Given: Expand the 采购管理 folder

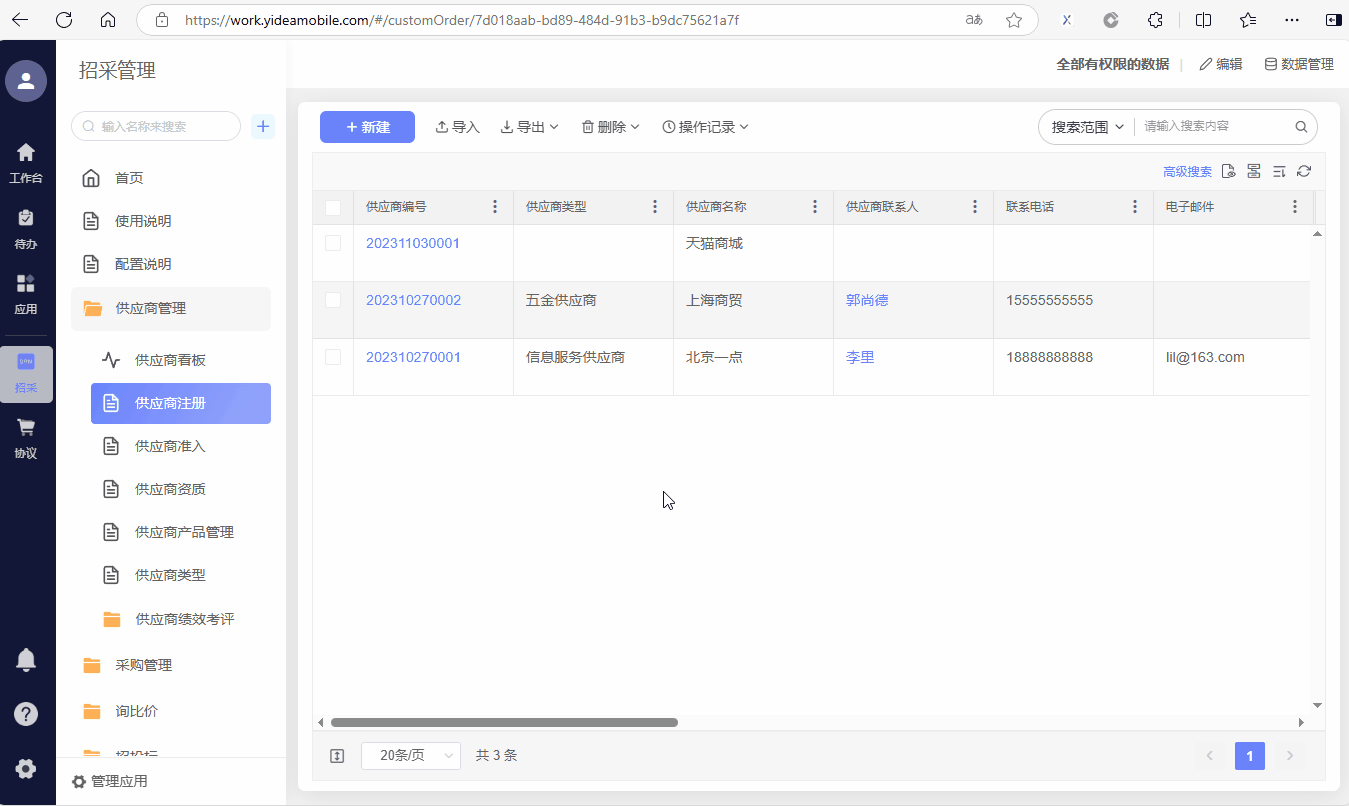Looking at the screenshot, I should 143,665.
